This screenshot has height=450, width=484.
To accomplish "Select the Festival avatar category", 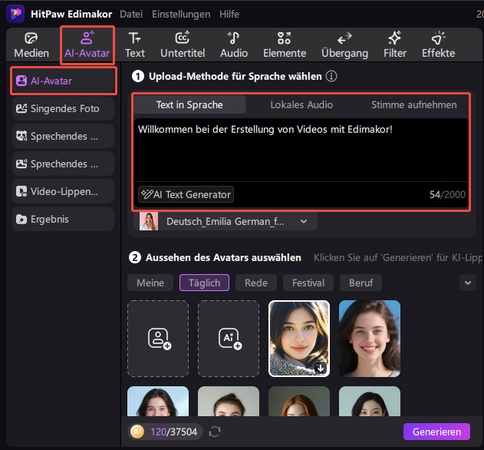I will pos(308,283).
